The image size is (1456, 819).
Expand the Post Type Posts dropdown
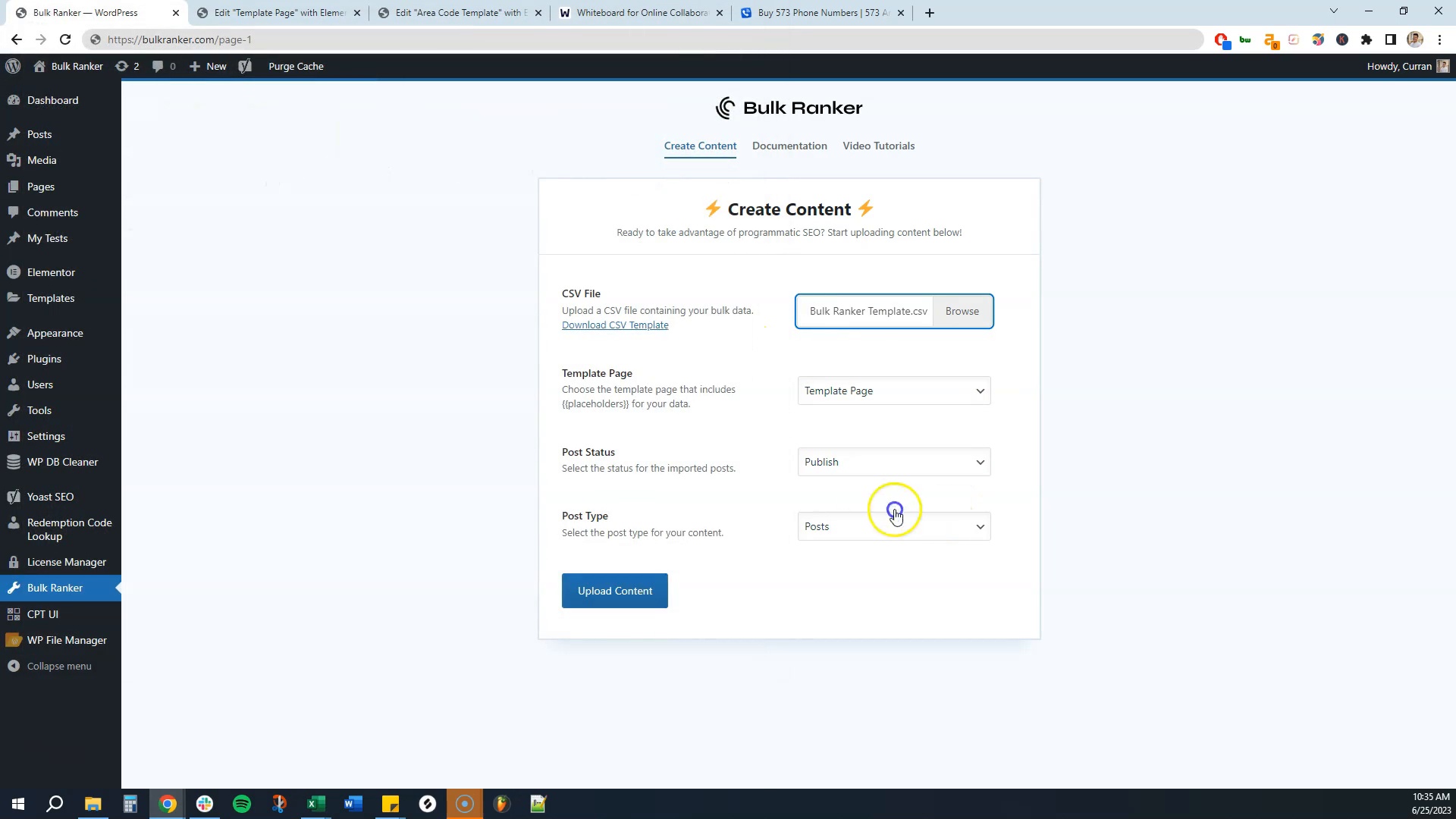pyautogui.click(x=893, y=526)
